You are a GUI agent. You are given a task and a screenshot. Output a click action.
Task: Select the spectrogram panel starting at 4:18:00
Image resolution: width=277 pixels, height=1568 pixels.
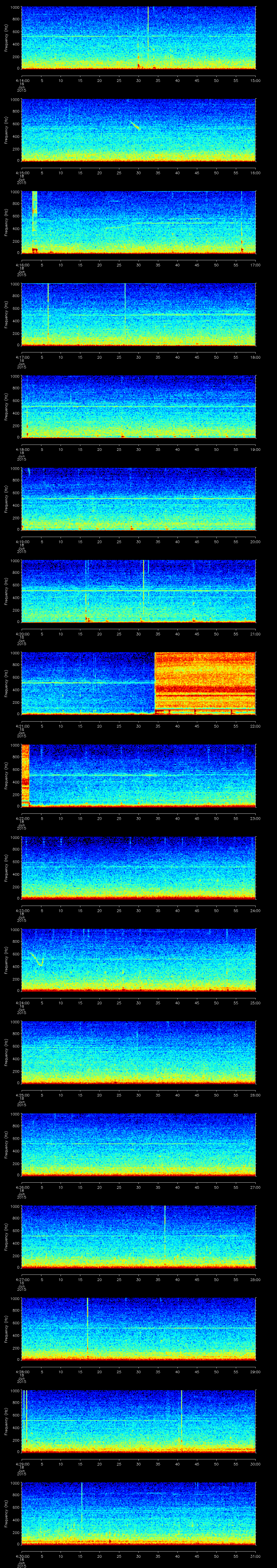(x=138, y=407)
